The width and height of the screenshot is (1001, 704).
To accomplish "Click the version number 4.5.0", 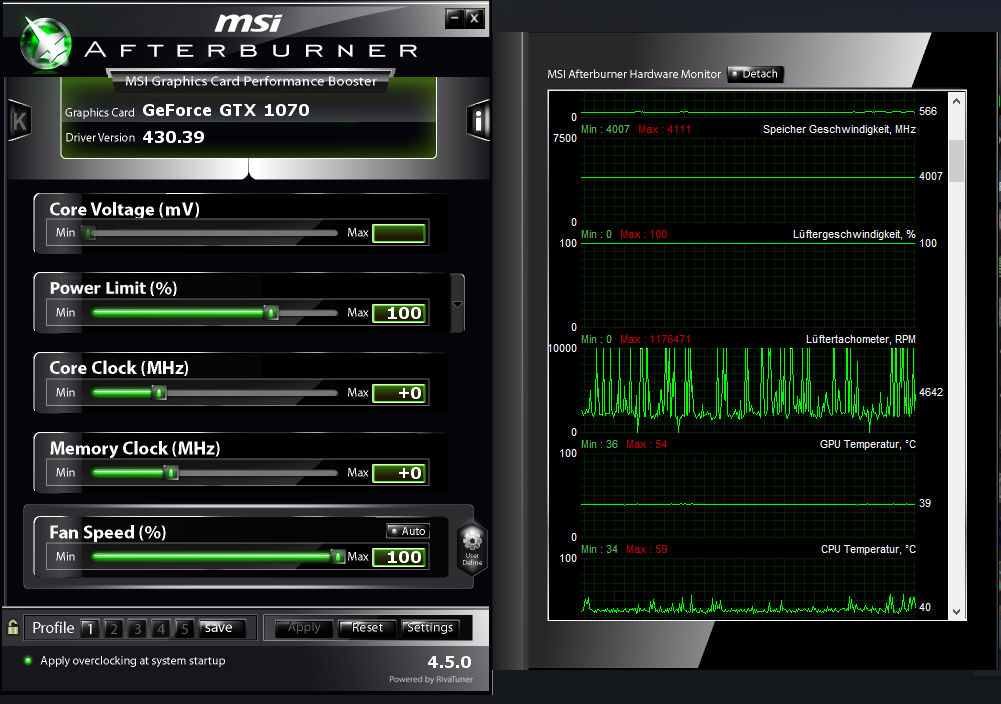I will pos(449,662).
